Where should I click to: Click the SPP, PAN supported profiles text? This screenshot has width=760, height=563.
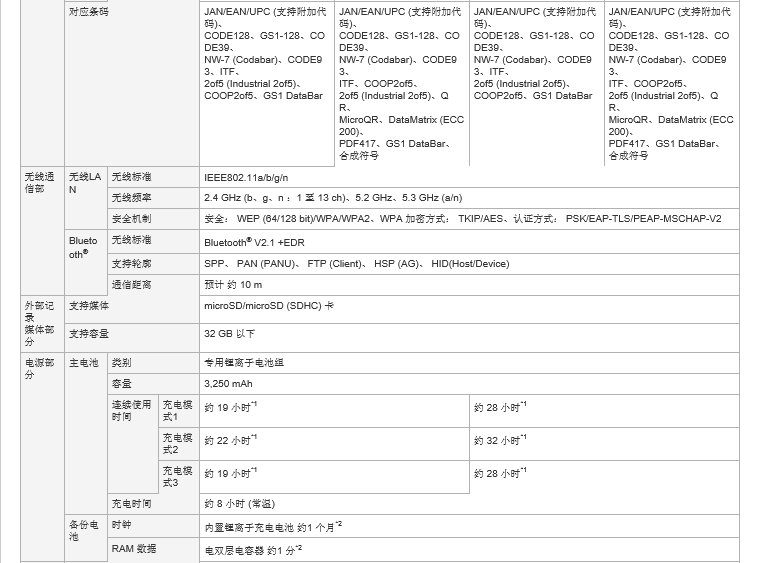(x=356, y=263)
